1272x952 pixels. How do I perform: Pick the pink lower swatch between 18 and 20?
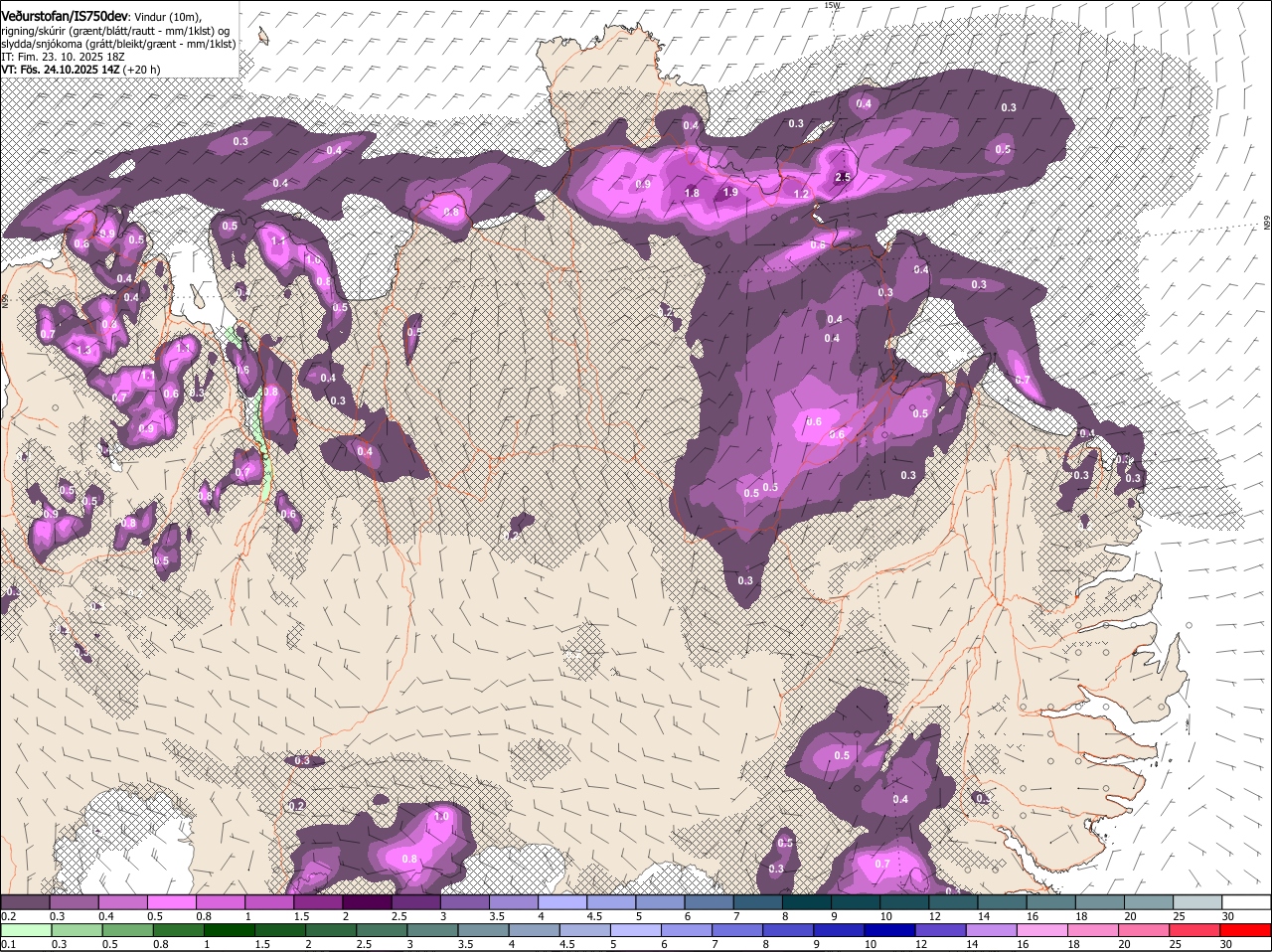click(1093, 930)
